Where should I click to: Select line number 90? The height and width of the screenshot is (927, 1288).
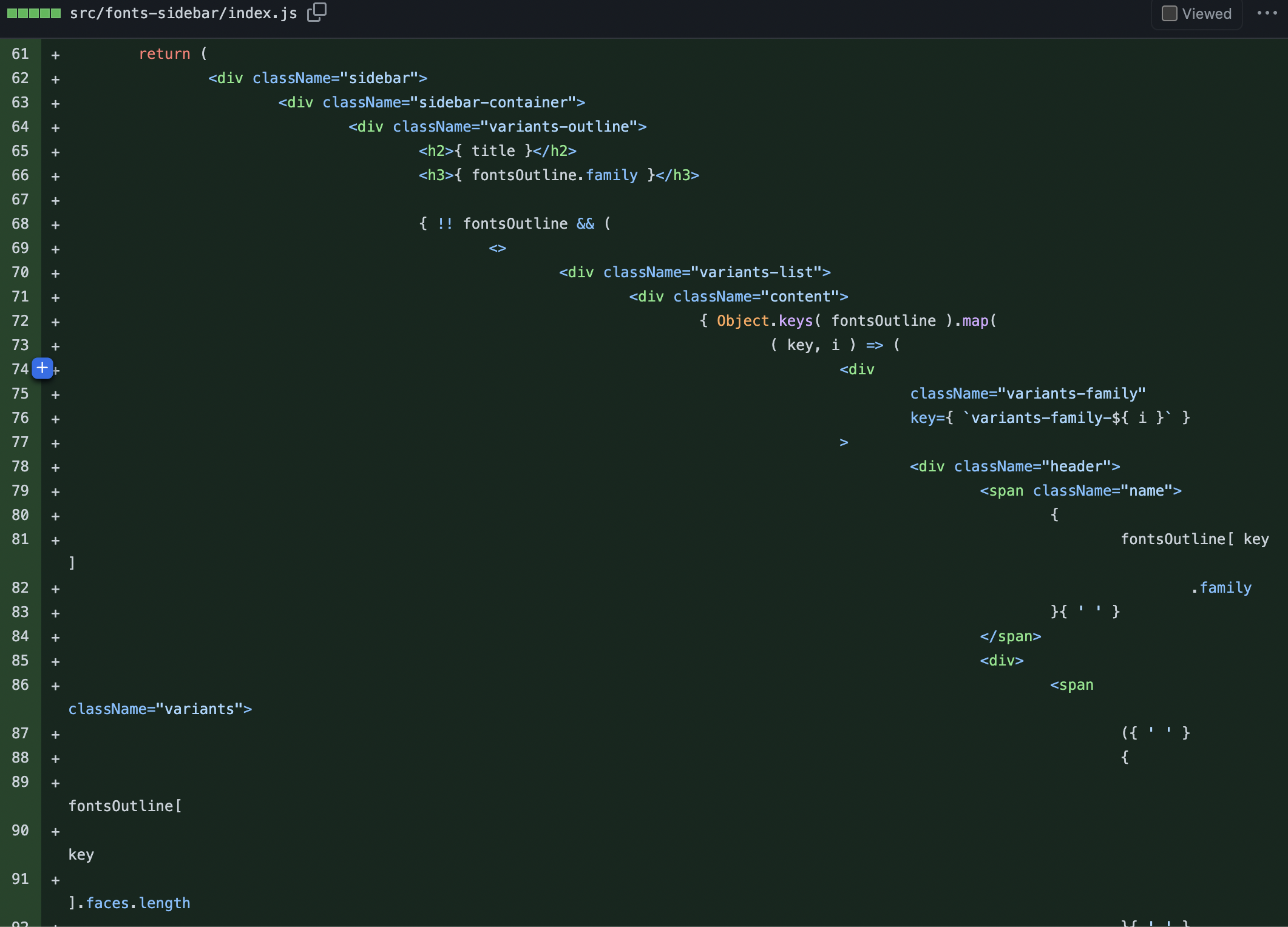(x=20, y=831)
